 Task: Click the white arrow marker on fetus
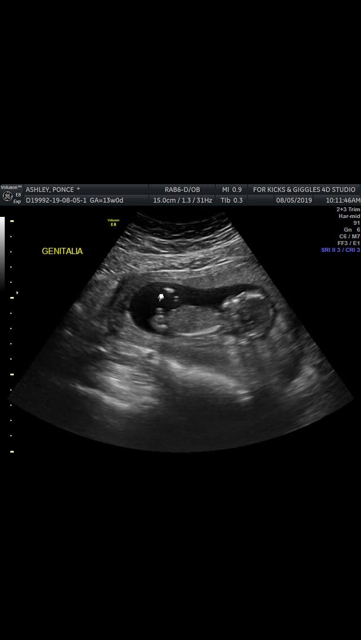pyautogui.click(x=162, y=297)
